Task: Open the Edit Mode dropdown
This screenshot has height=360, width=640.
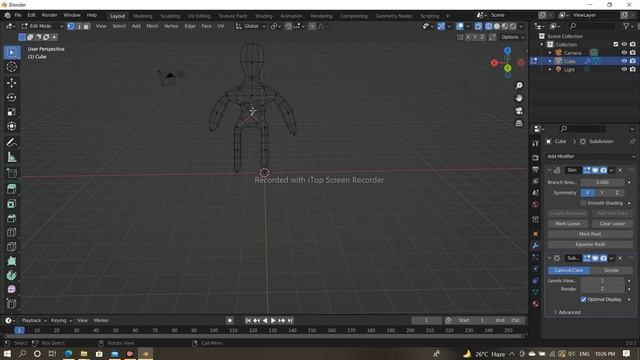Action: pos(42,26)
